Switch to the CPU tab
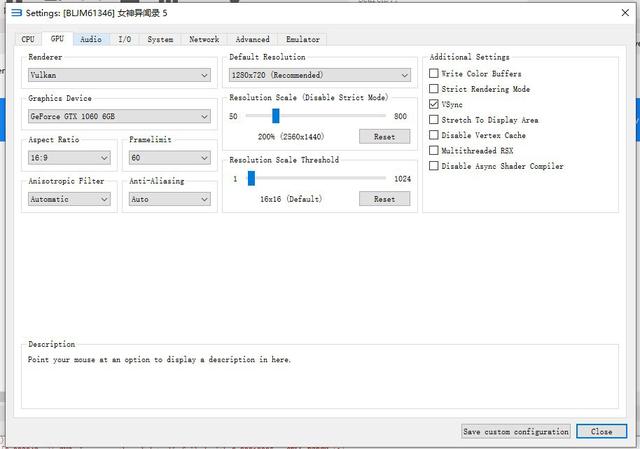 (x=28, y=39)
